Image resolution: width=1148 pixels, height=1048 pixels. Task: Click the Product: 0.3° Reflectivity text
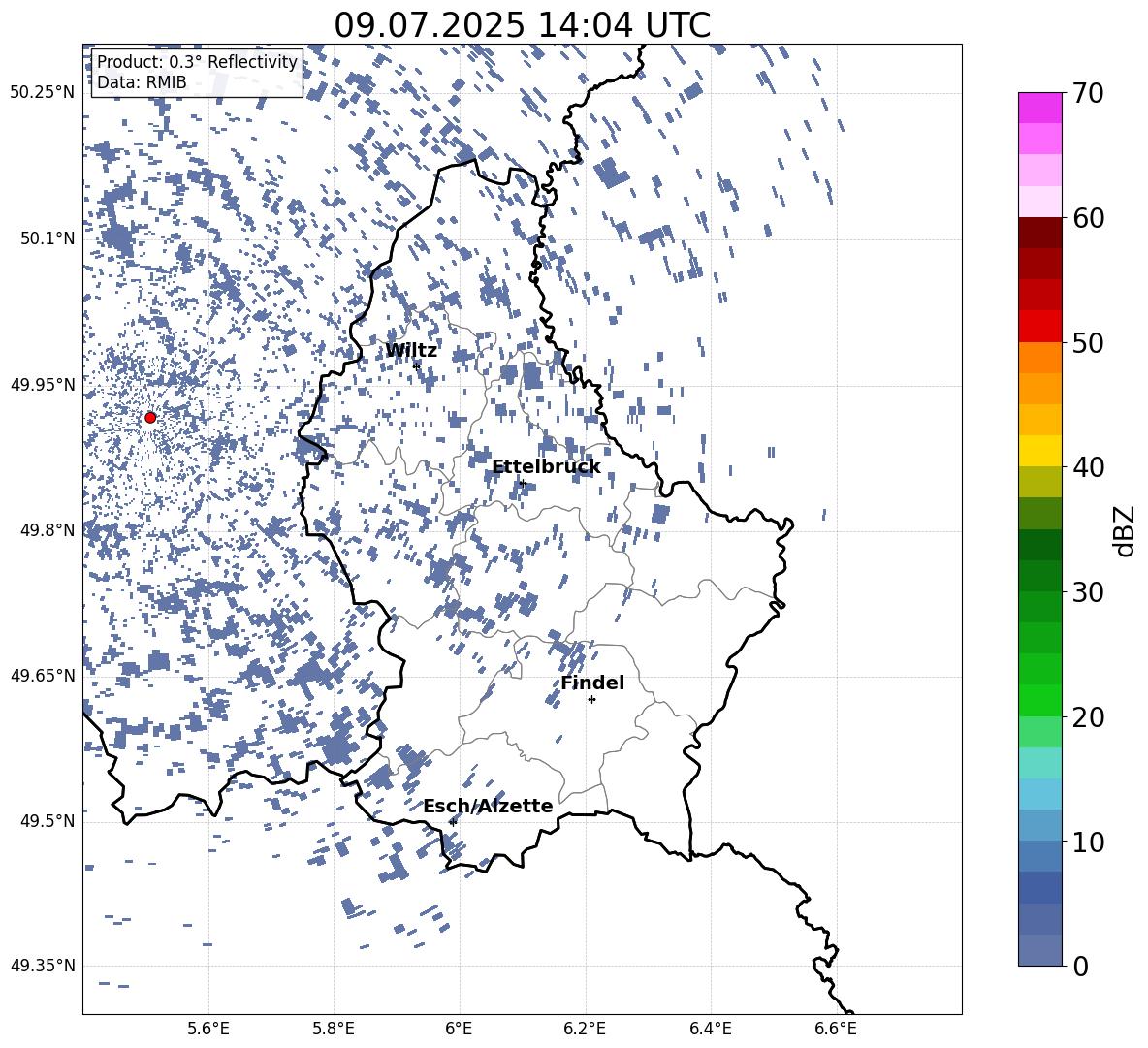[197, 62]
